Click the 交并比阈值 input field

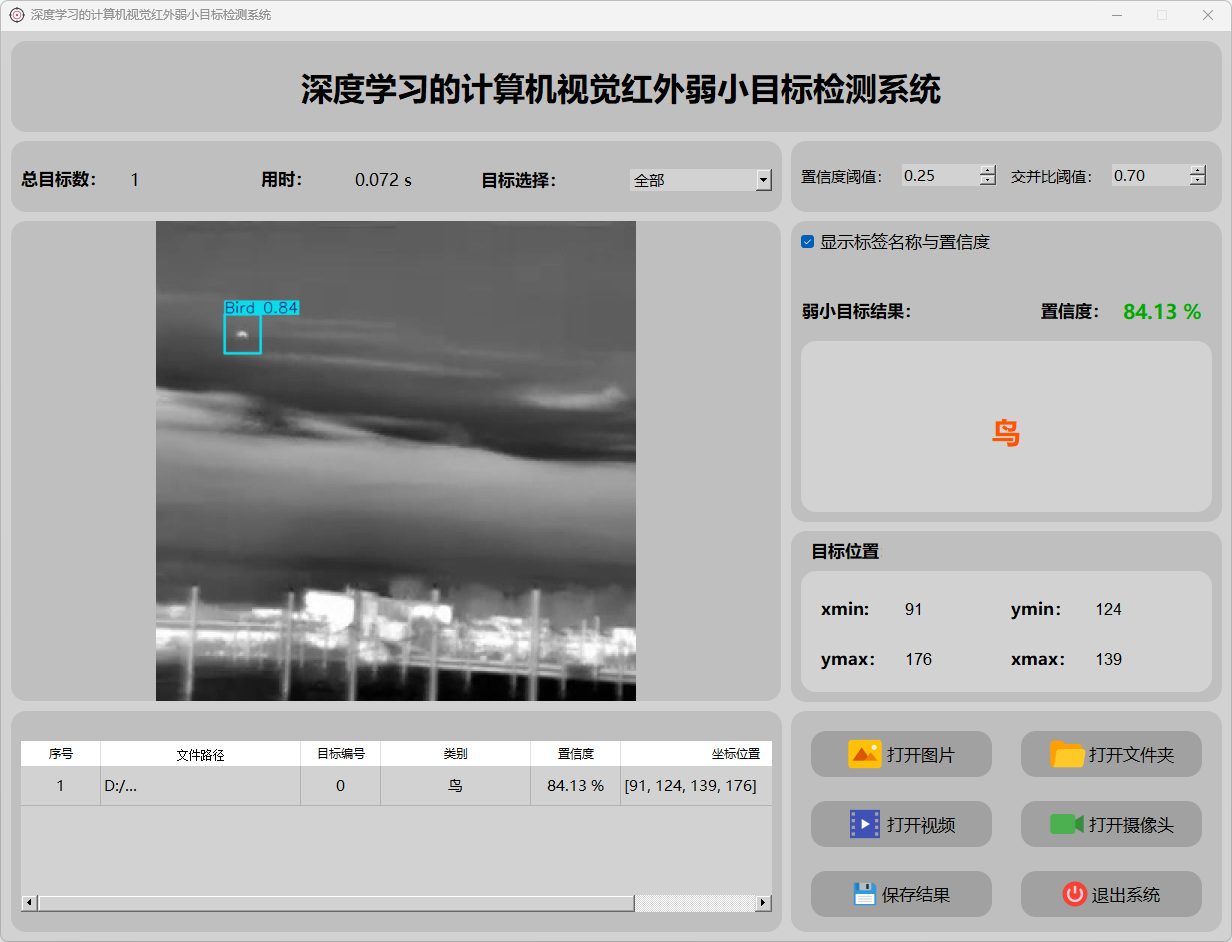[x=1148, y=176]
